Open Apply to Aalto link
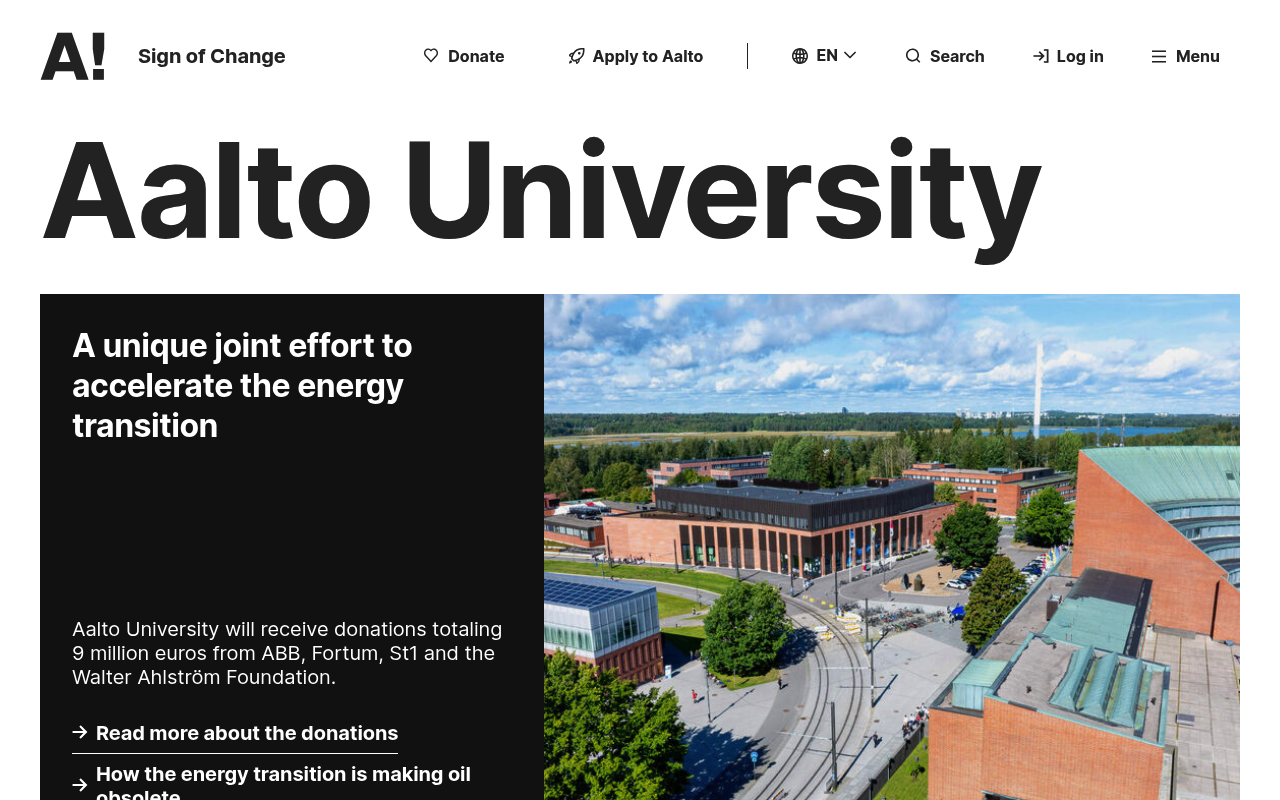The width and height of the screenshot is (1280, 800). coord(648,56)
